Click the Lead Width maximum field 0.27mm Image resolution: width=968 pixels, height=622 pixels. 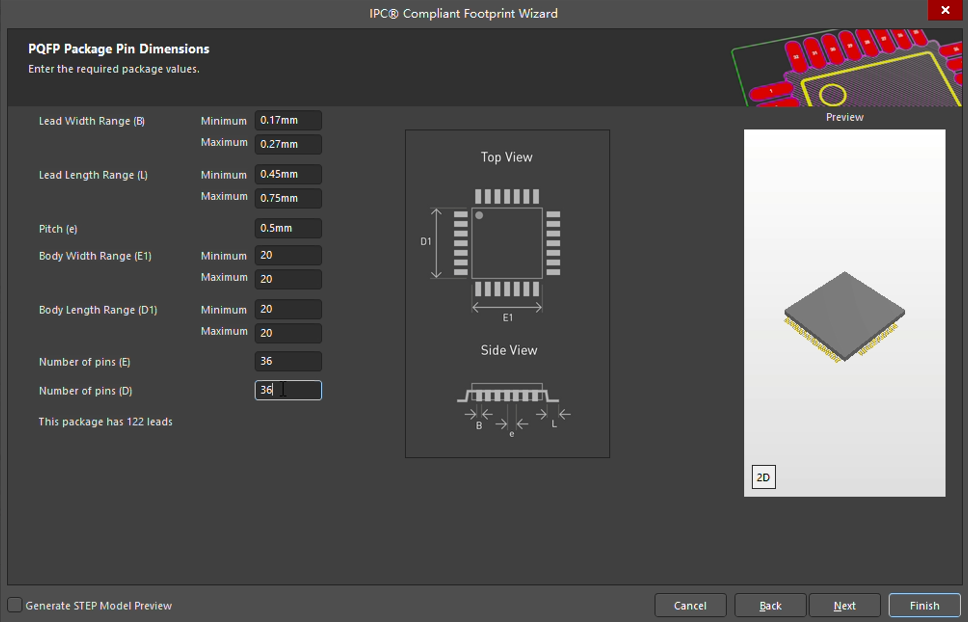[x=288, y=144]
